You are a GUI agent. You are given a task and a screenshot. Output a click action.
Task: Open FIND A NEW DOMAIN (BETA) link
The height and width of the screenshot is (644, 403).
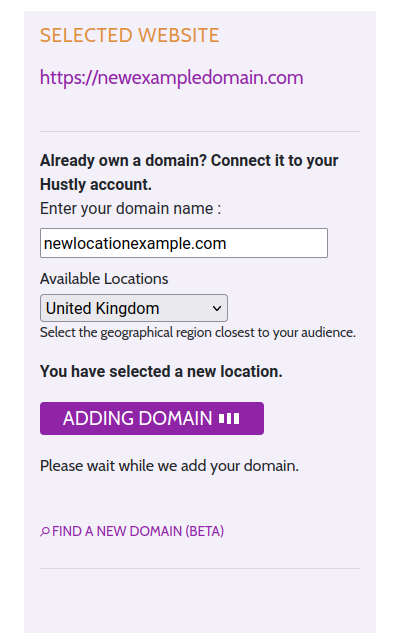pyautogui.click(x=138, y=531)
